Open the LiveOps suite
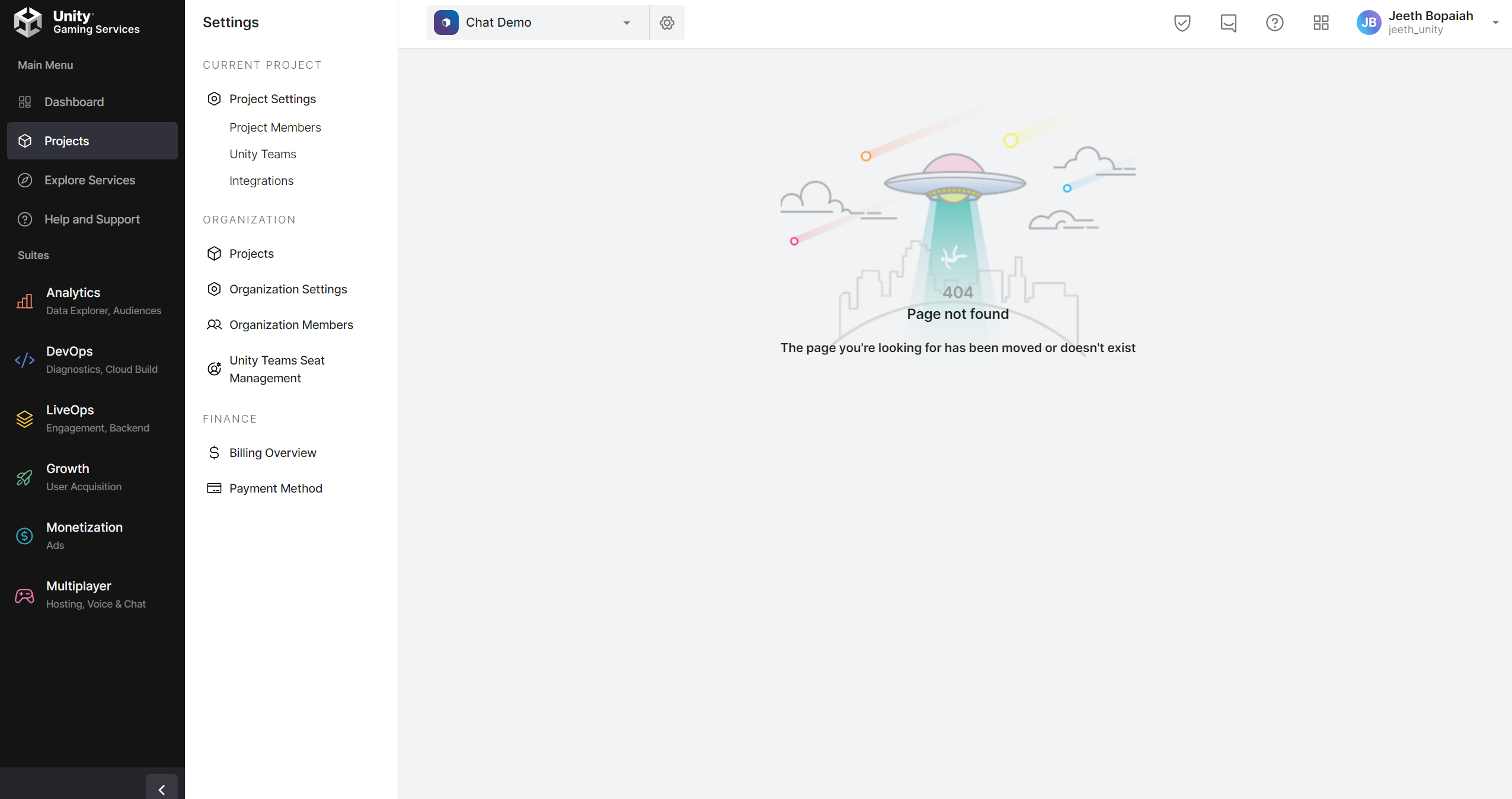This screenshot has width=1512, height=799. [x=92, y=418]
